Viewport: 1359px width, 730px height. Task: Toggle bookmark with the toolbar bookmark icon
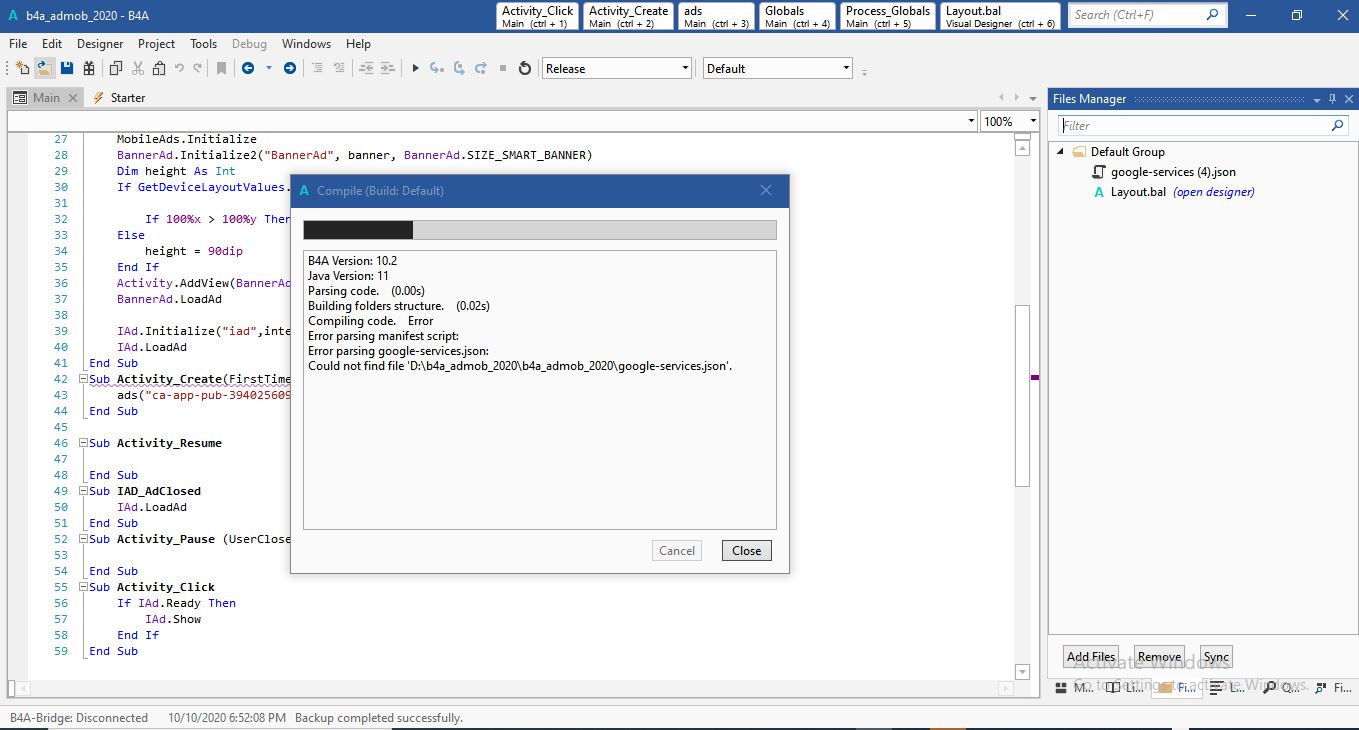pos(222,68)
